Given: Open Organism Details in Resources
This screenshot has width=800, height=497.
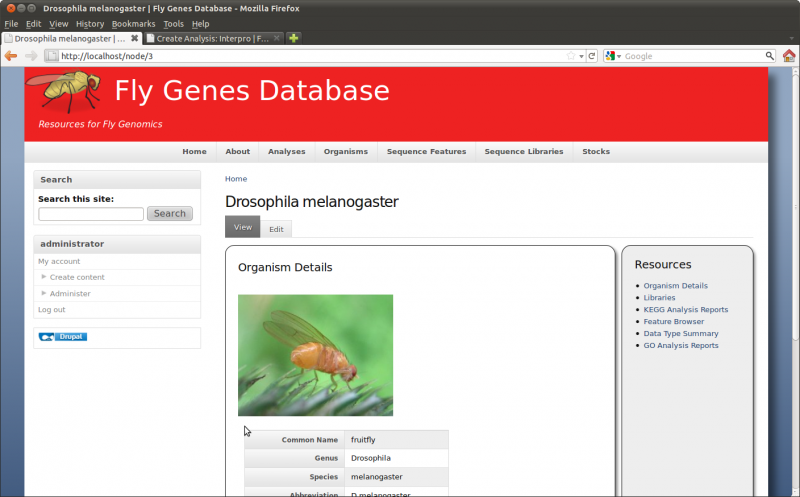Looking at the screenshot, I should click(676, 286).
